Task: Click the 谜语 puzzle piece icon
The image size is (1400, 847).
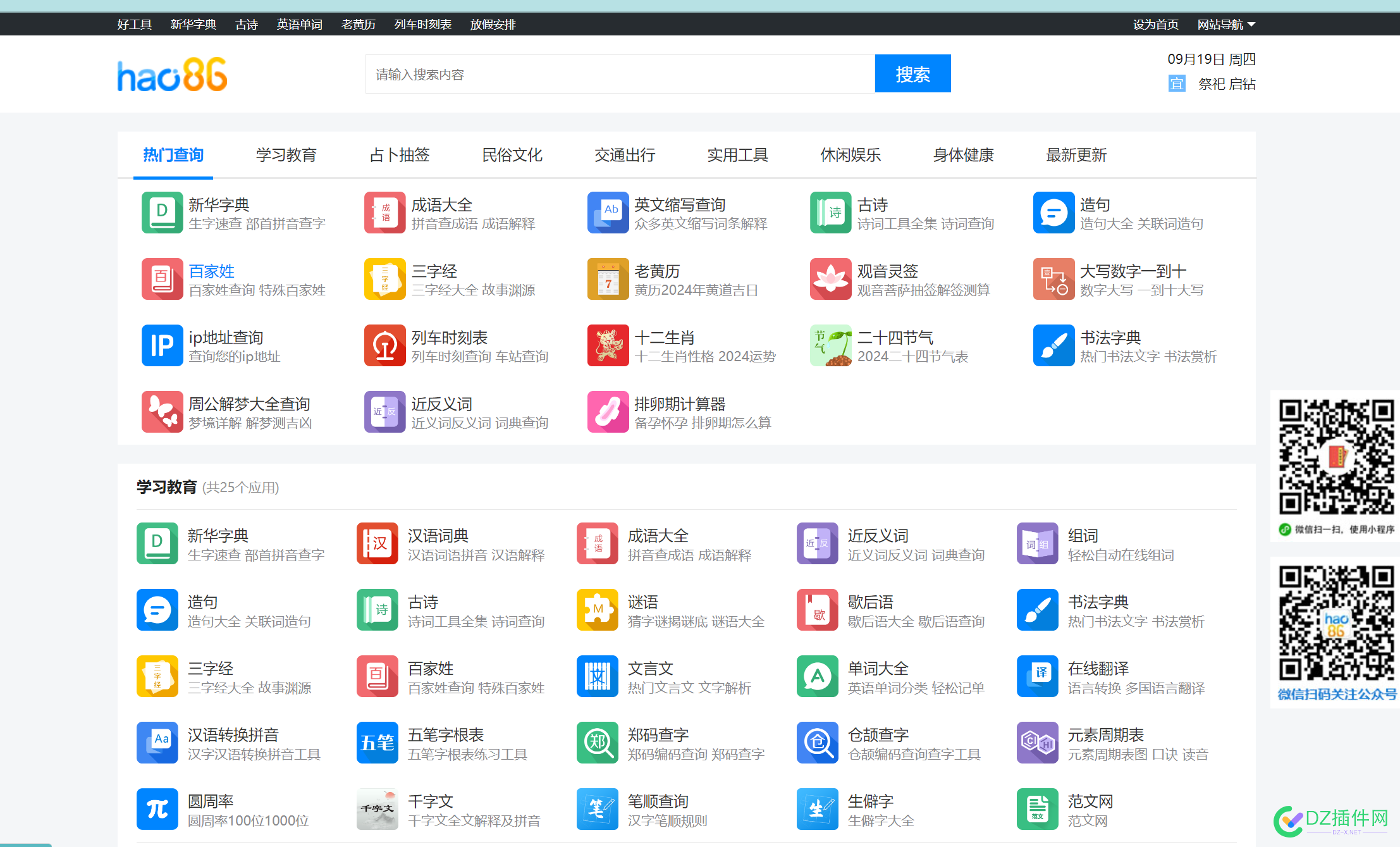Action: [x=598, y=610]
